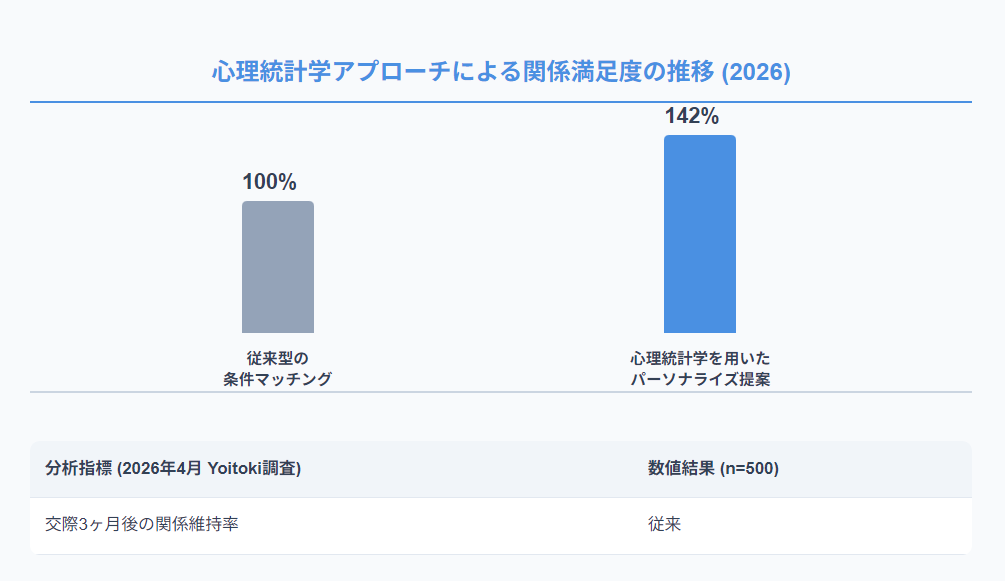The image size is (1005, 581).
Task: Click the gray baseline below the bar labels
Action: [x=501, y=392]
